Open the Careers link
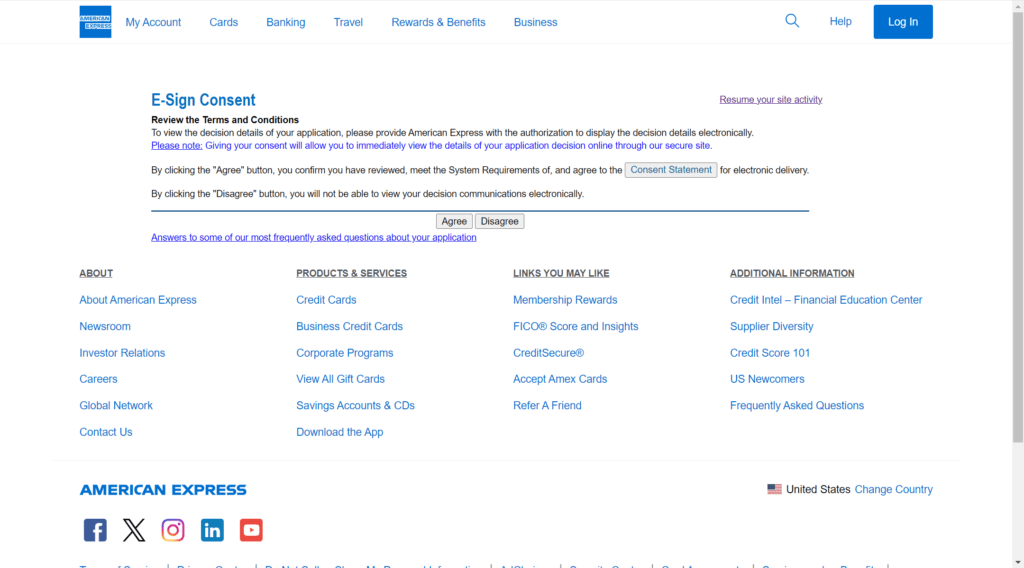The height and width of the screenshot is (568, 1024). tap(98, 379)
